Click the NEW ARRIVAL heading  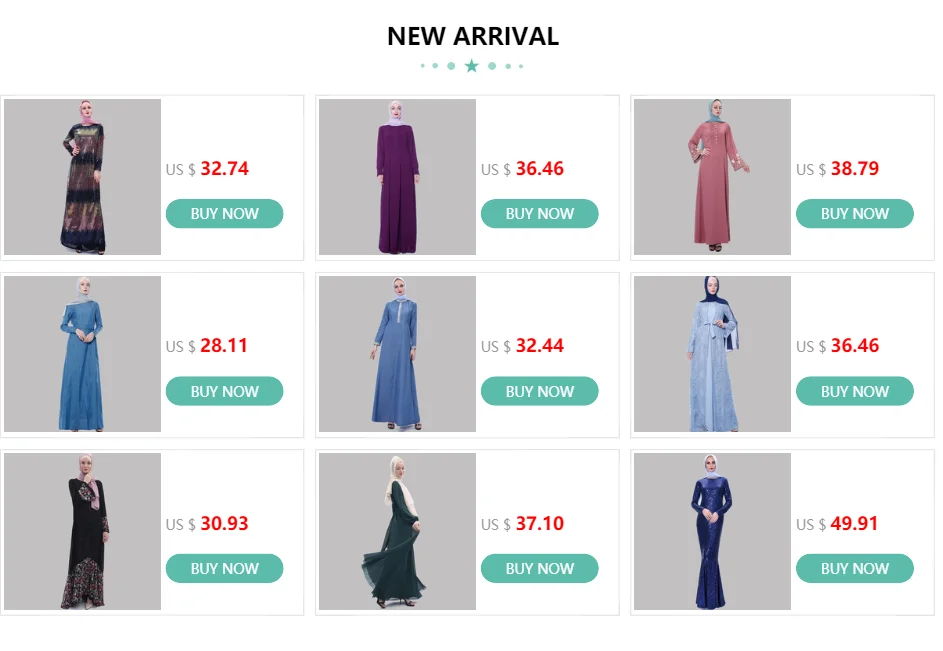point(473,36)
